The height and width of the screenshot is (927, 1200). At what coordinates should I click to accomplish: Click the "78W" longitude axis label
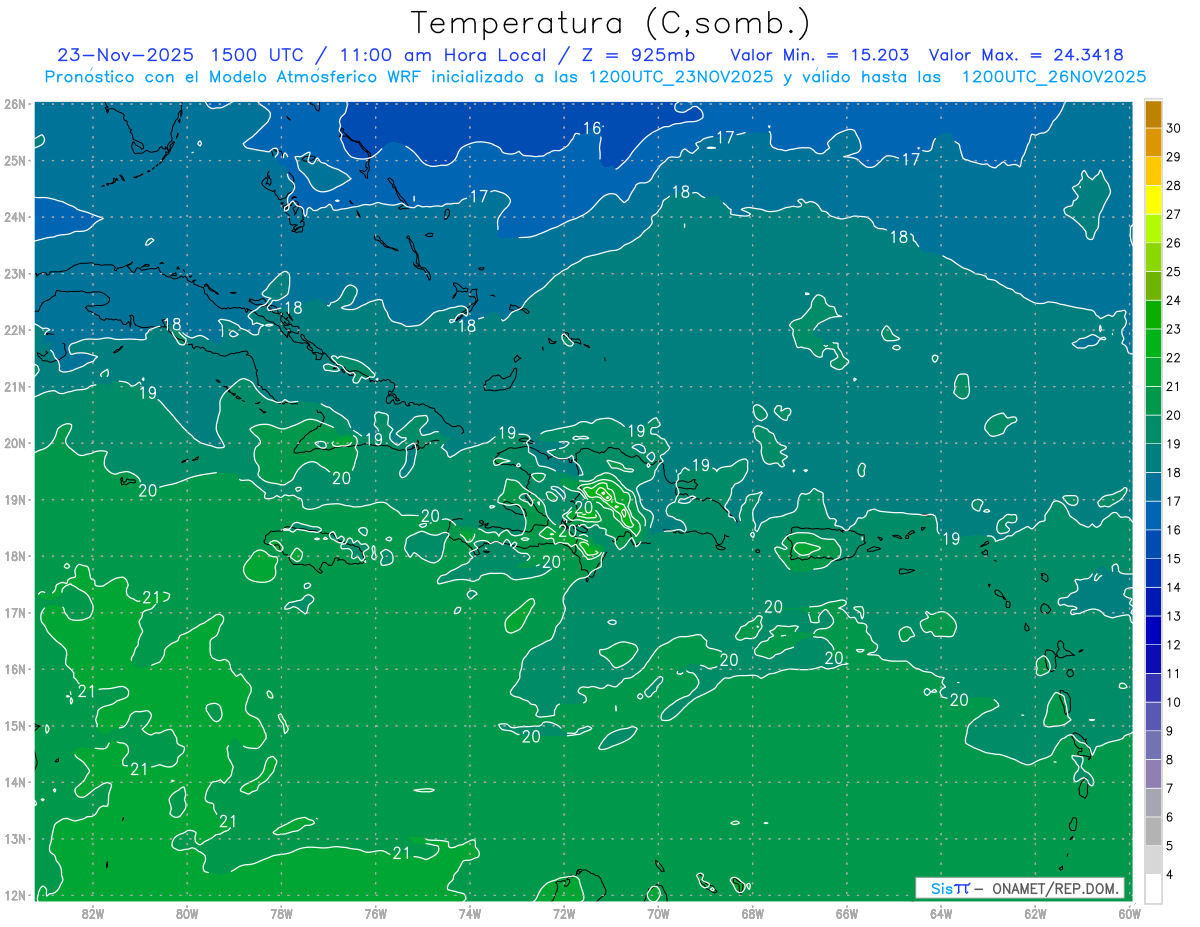point(281,913)
